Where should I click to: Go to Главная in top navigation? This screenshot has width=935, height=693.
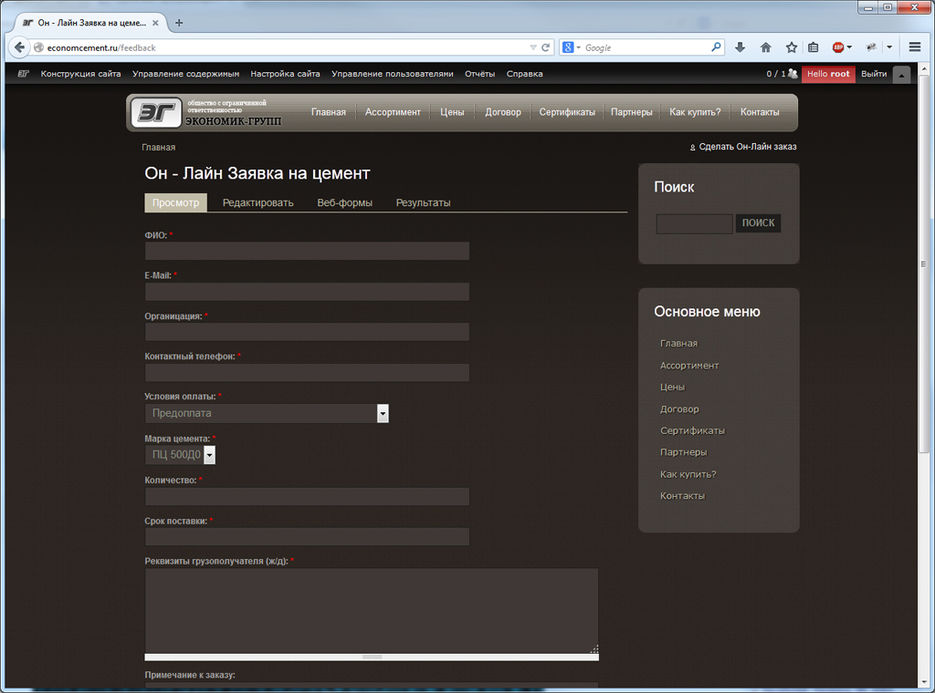(x=329, y=112)
